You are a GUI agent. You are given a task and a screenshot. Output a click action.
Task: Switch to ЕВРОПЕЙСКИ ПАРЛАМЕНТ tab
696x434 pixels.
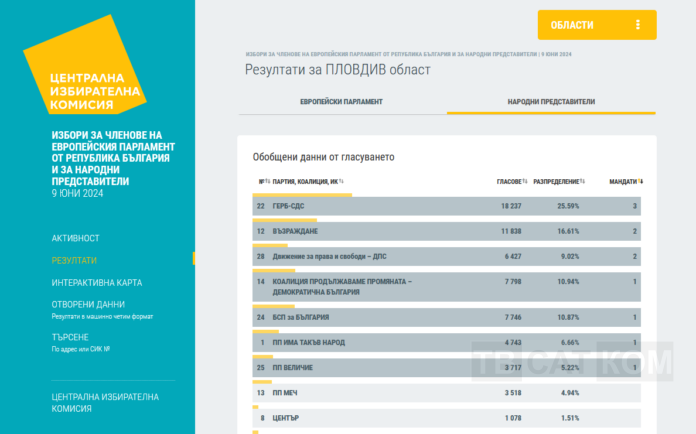point(341,102)
